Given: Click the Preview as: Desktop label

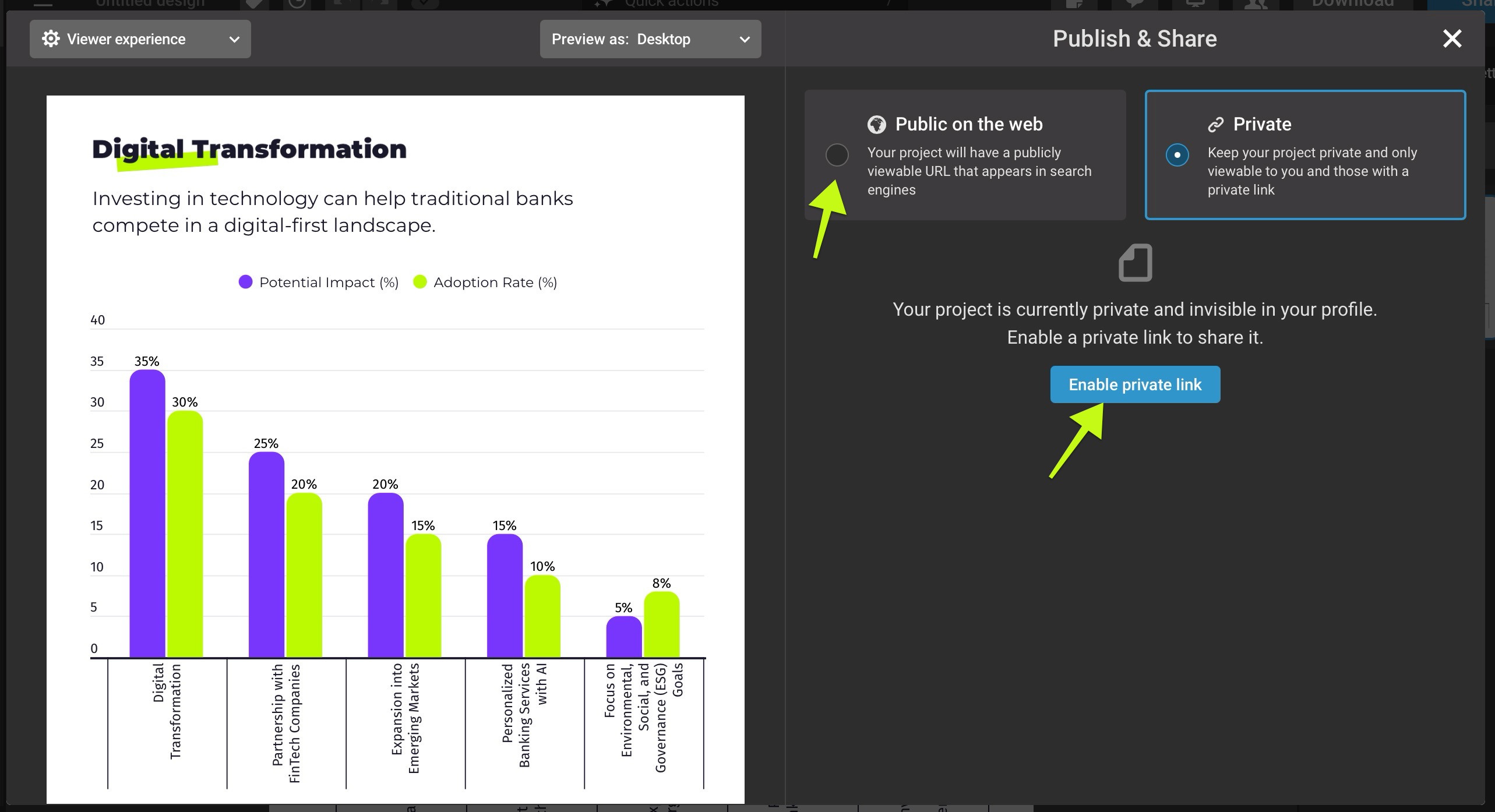Looking at the screenshot, I should pos(620,39).
